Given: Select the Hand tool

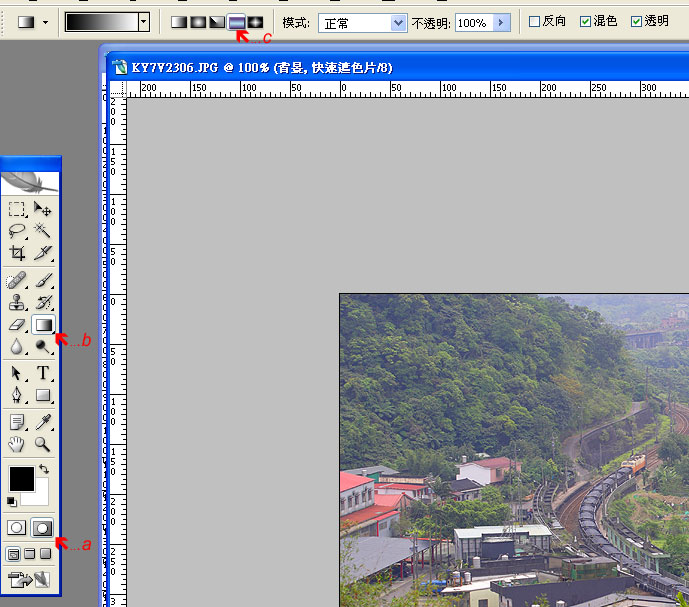Looking at the screenshot, I should pos(17,444).
